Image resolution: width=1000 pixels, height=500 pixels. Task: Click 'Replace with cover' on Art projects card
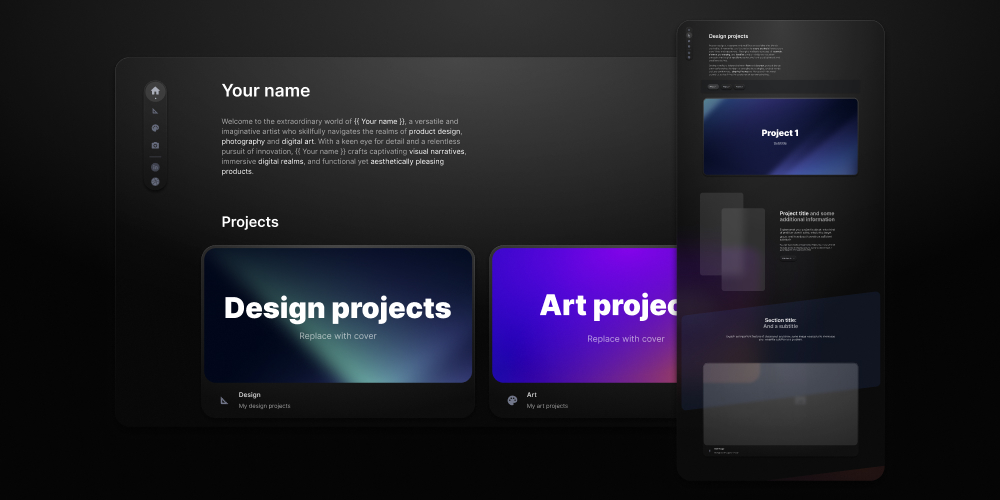click(x=626, y=339)
